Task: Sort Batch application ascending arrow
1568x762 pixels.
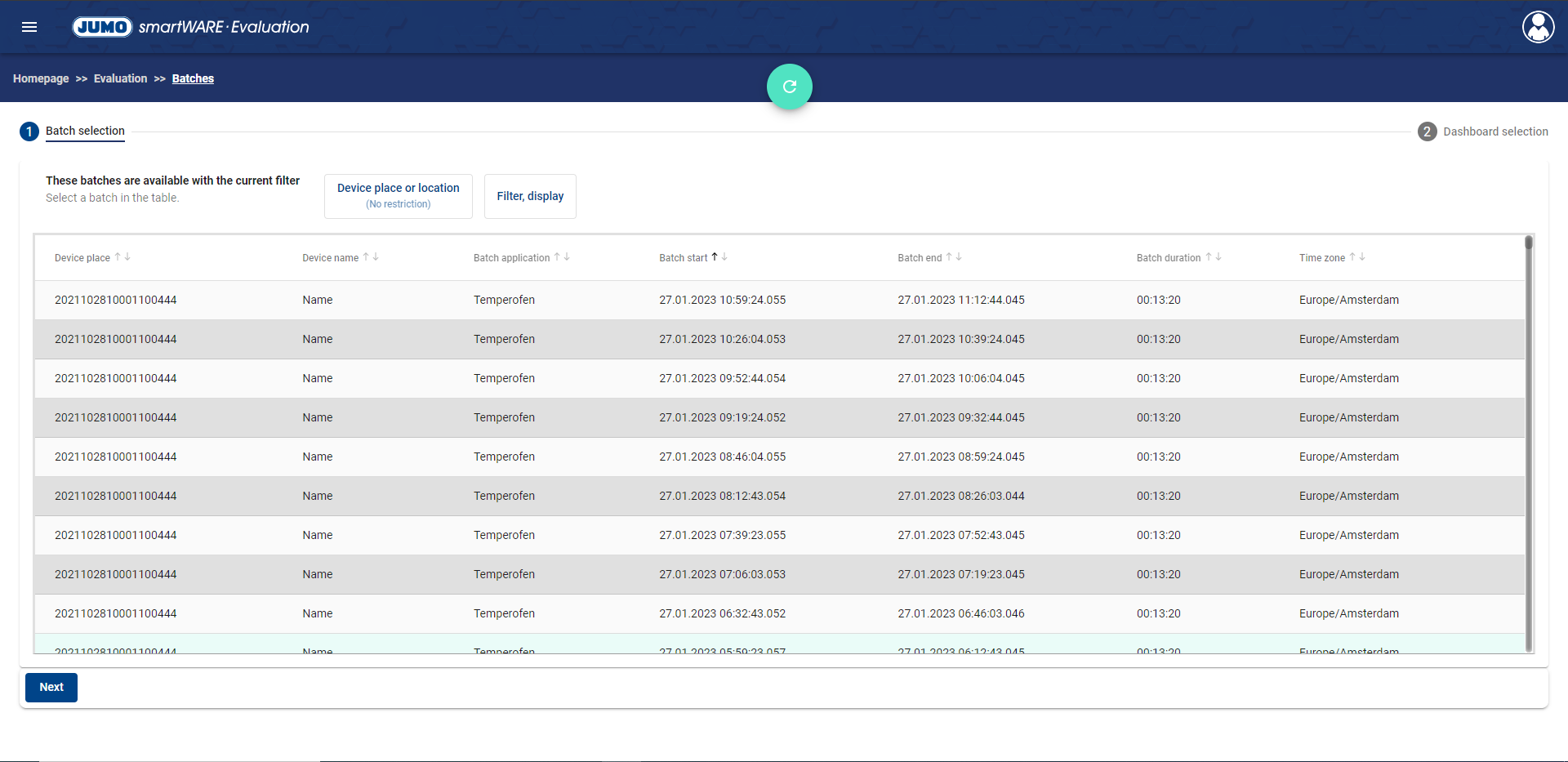Action: (x=557, y=256)
